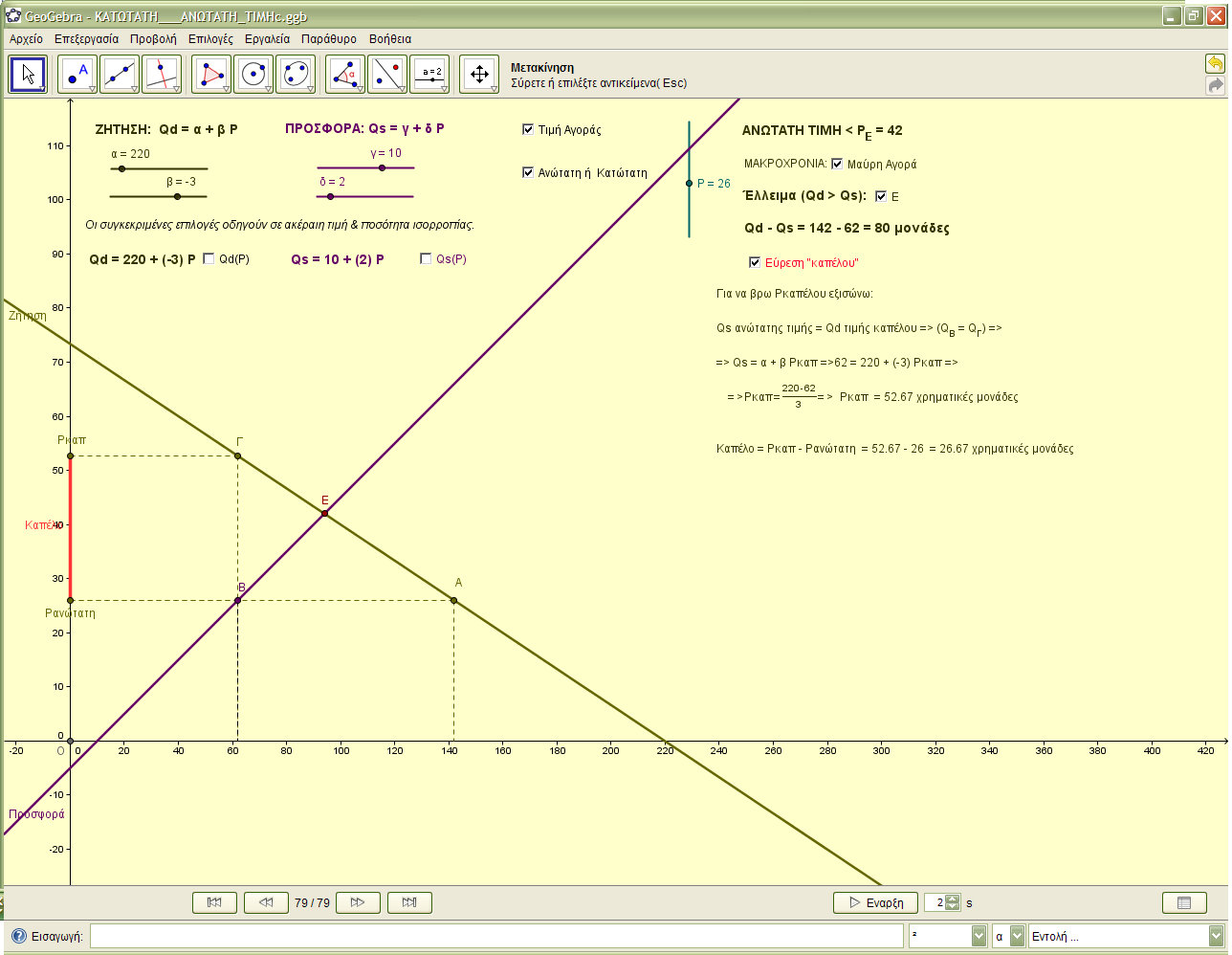Select the Perpendicular line tool
The image size is (1232, 955).
(162, 74)
